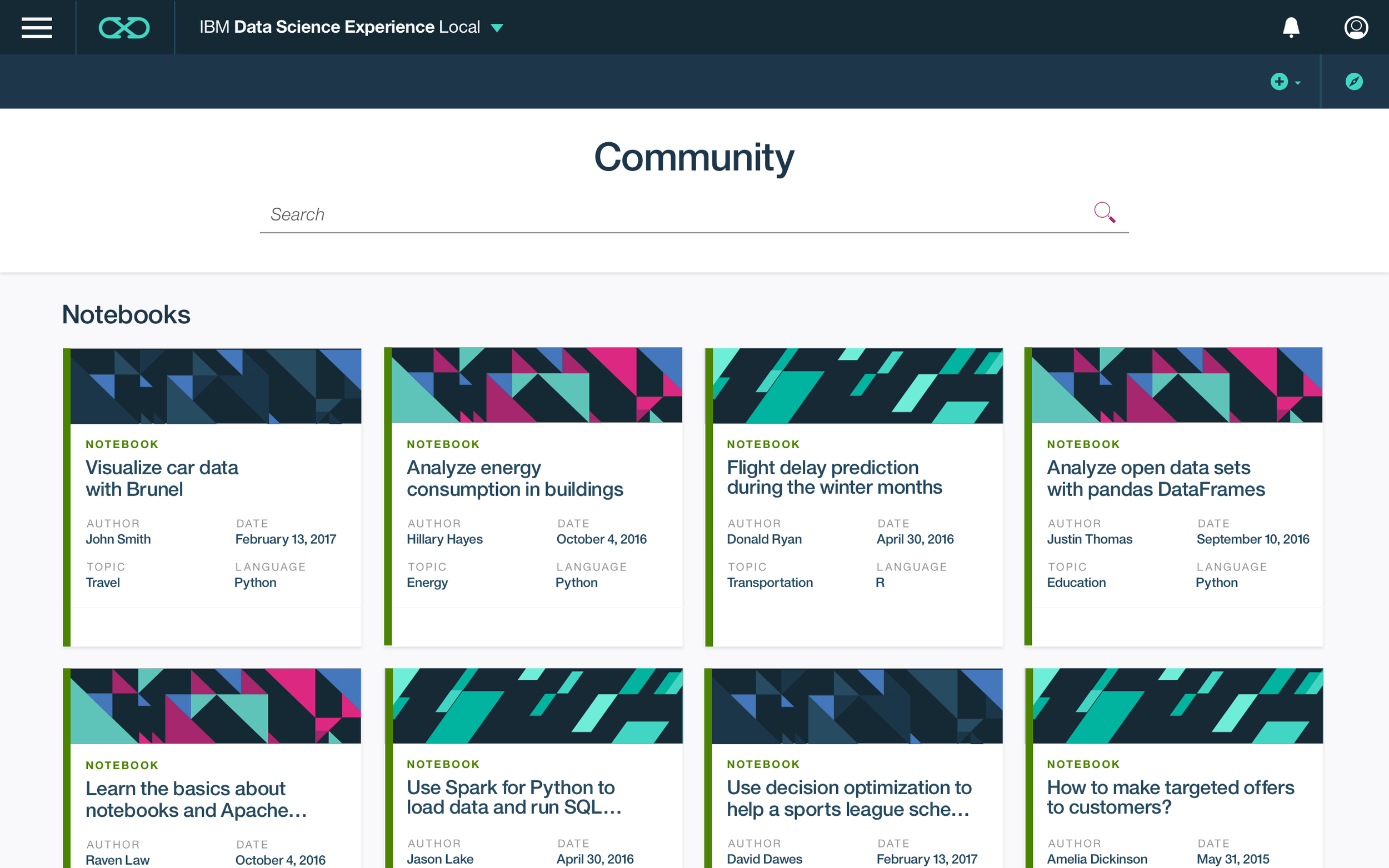Expand the IBM Data Science Experience Local dropdown

[497, 28]
